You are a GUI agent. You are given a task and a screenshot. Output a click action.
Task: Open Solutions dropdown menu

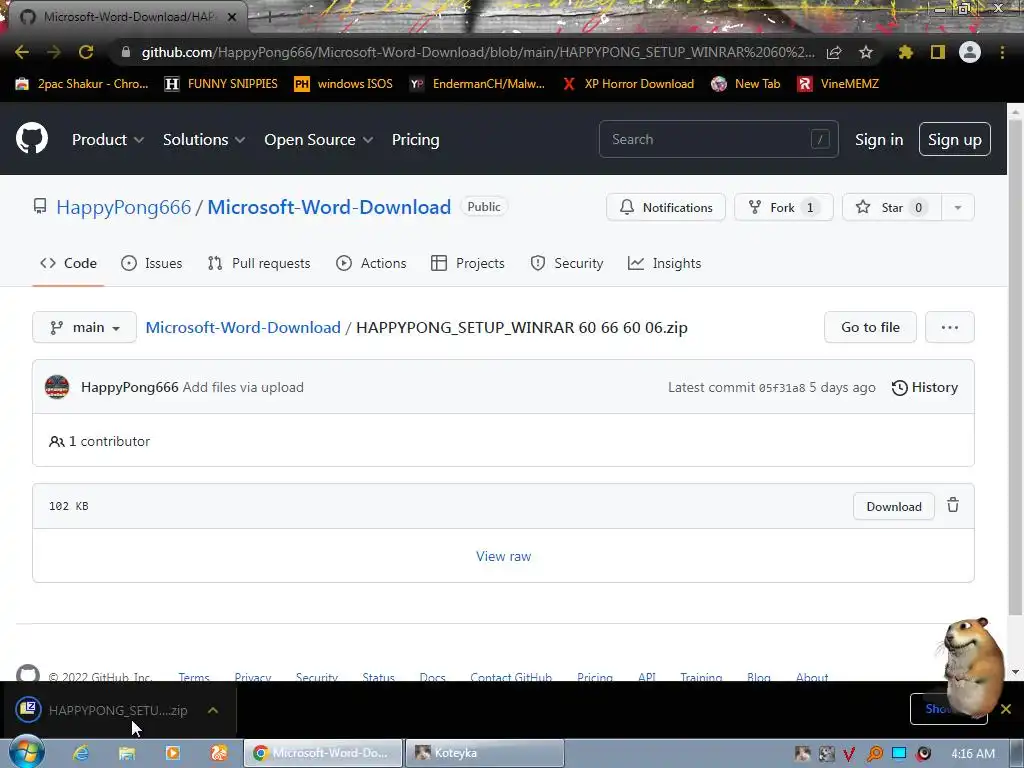(x=204, y=140)
